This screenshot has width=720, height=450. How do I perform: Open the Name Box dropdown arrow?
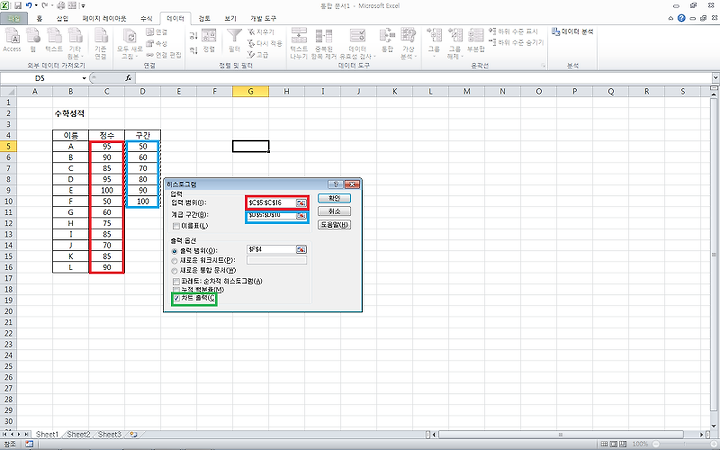84,78
